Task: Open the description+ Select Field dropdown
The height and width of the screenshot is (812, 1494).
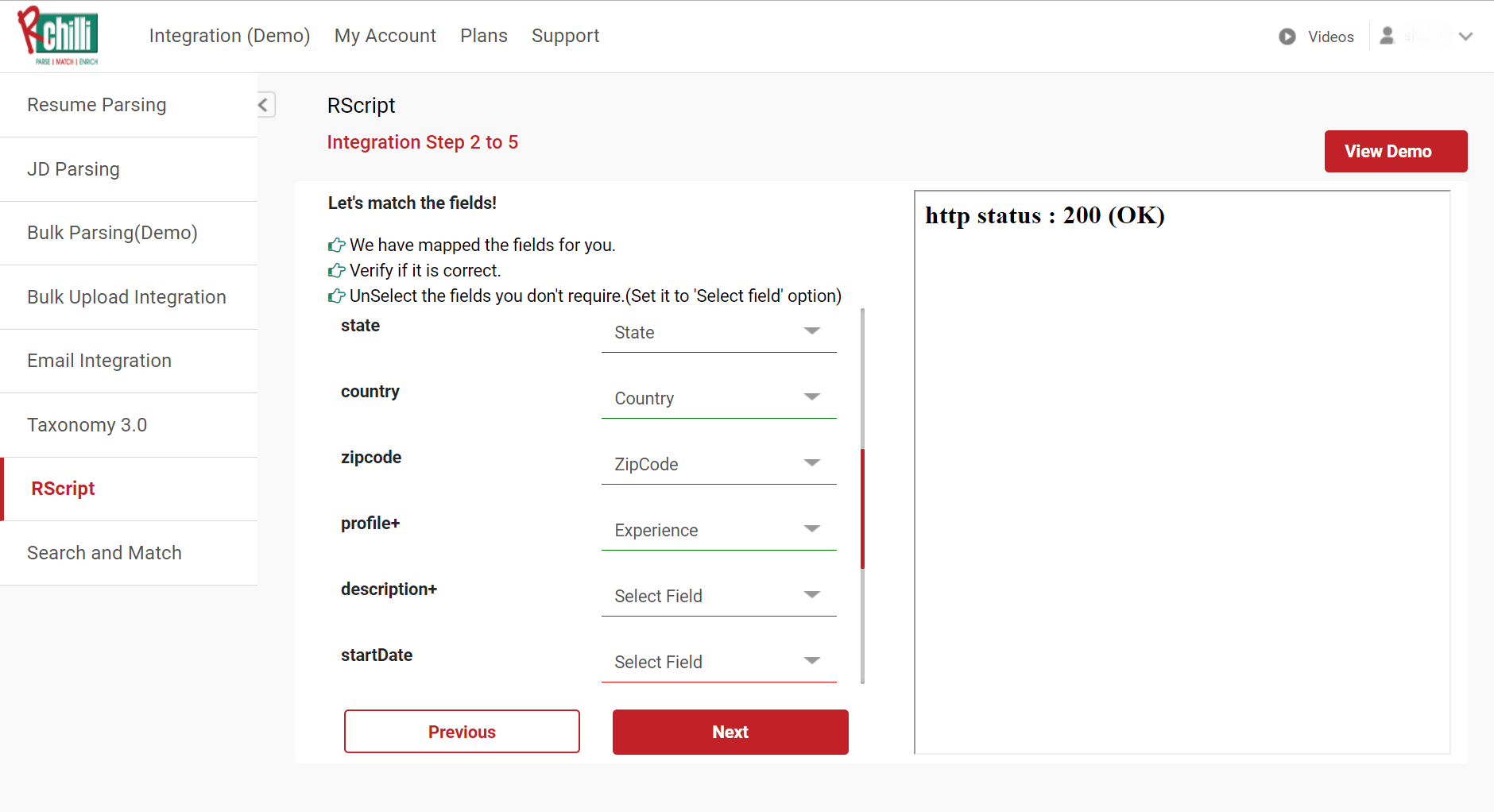Action: pyautogui.click(x=719, y=596)
